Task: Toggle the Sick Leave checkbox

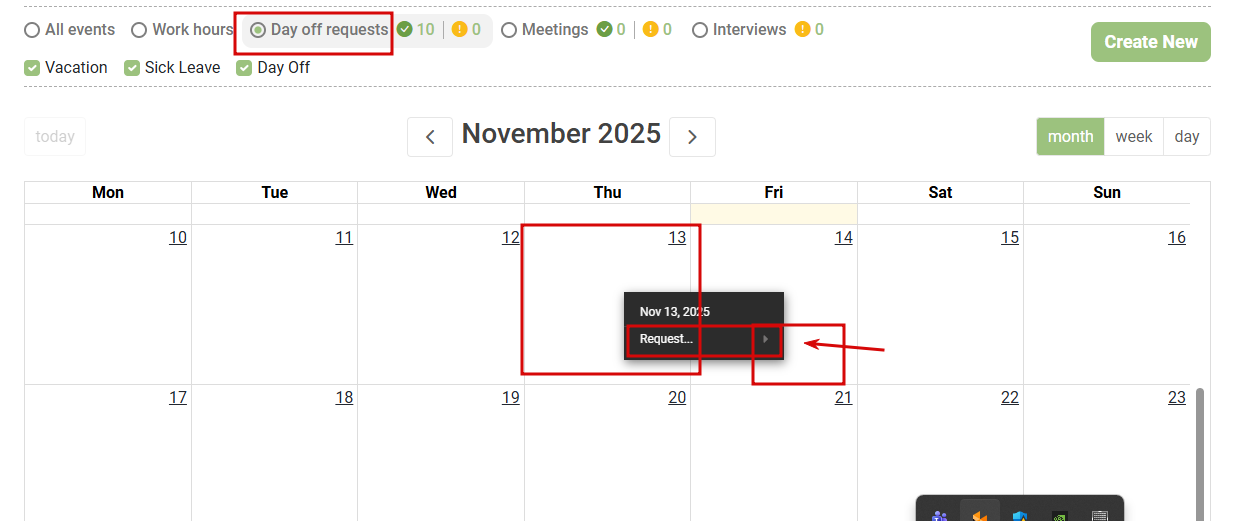Action: [x=132, y=68]
